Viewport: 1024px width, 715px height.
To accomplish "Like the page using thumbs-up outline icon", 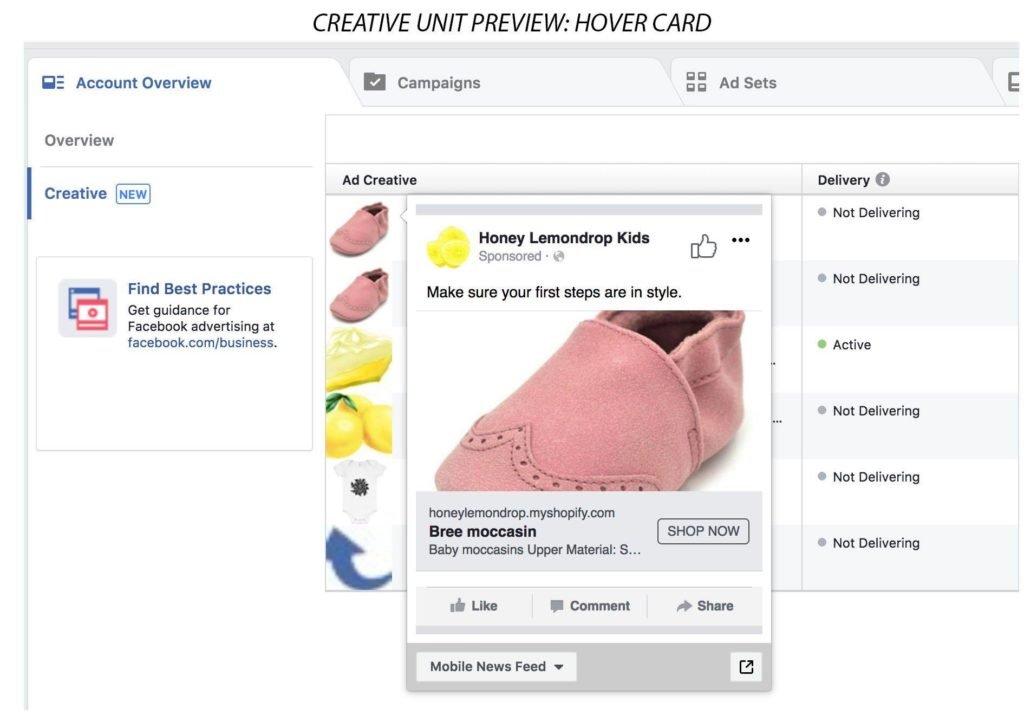I will (703, 246).
